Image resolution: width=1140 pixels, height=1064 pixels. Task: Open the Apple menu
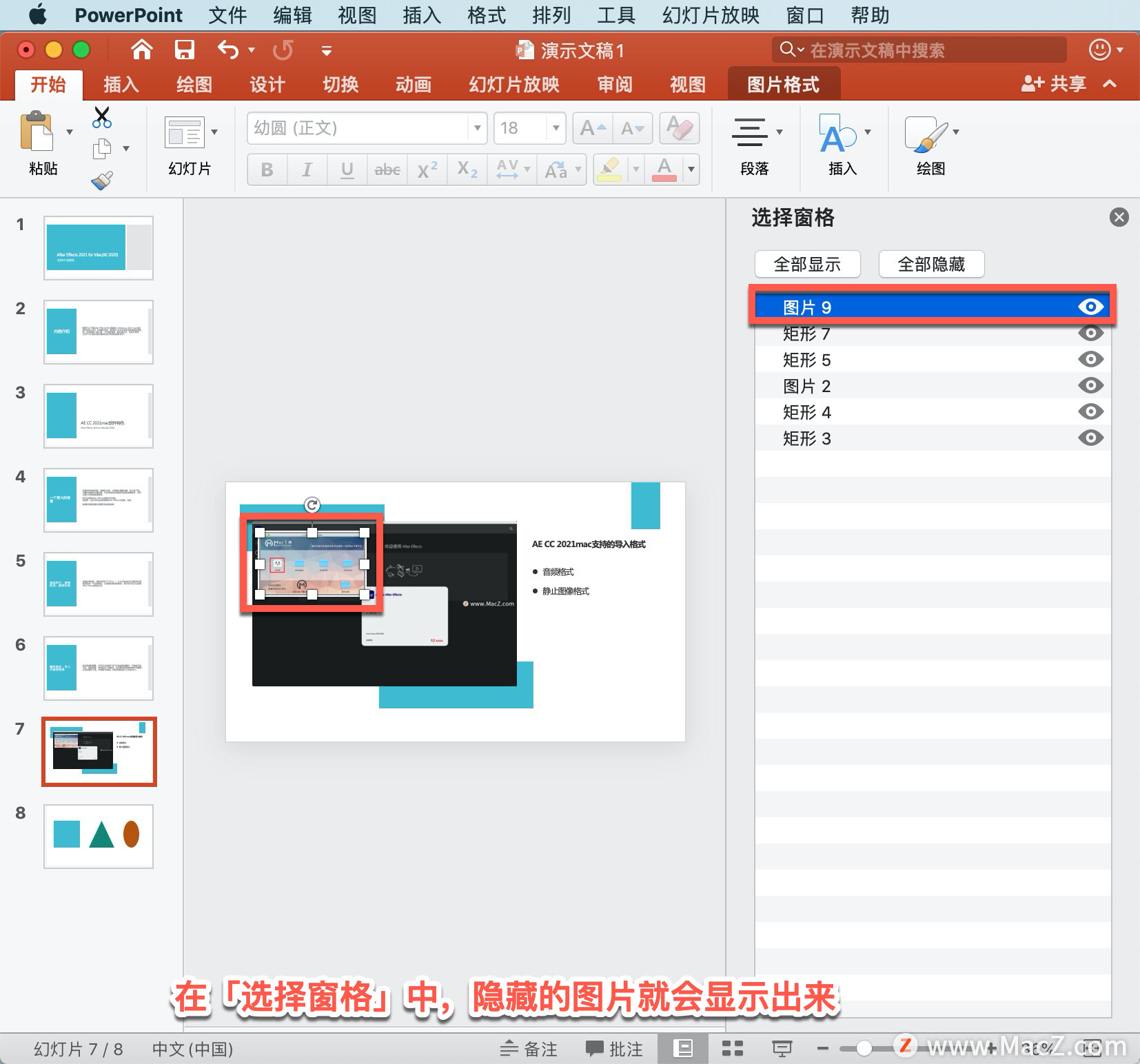coord(39,14)
